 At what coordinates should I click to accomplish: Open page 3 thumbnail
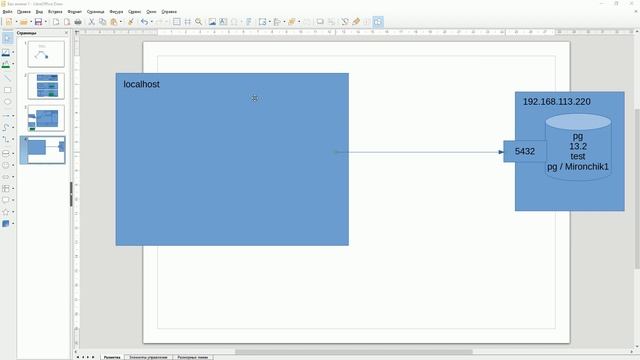click(46, 118)
